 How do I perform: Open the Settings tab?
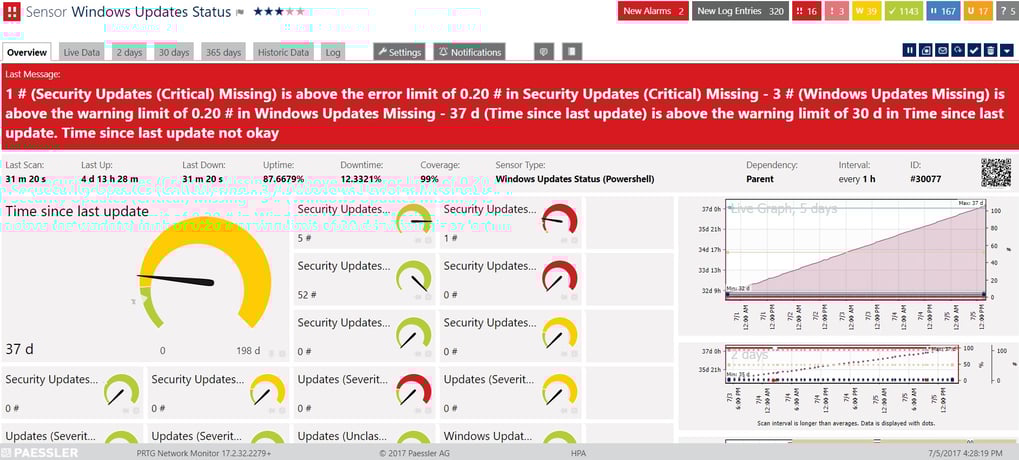[x=398, y=51]
